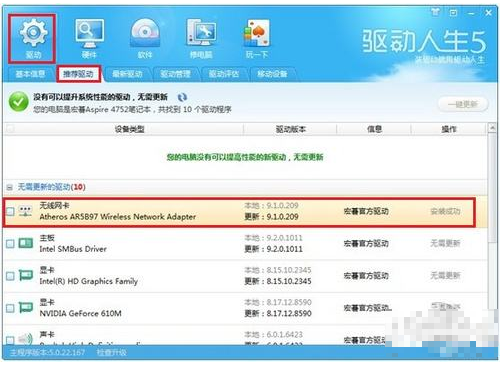This screenshot has height=365, width=501.
Task: Click the 检查升级 link in status bar
Action: pyautogui.click(x=111, y=353)
